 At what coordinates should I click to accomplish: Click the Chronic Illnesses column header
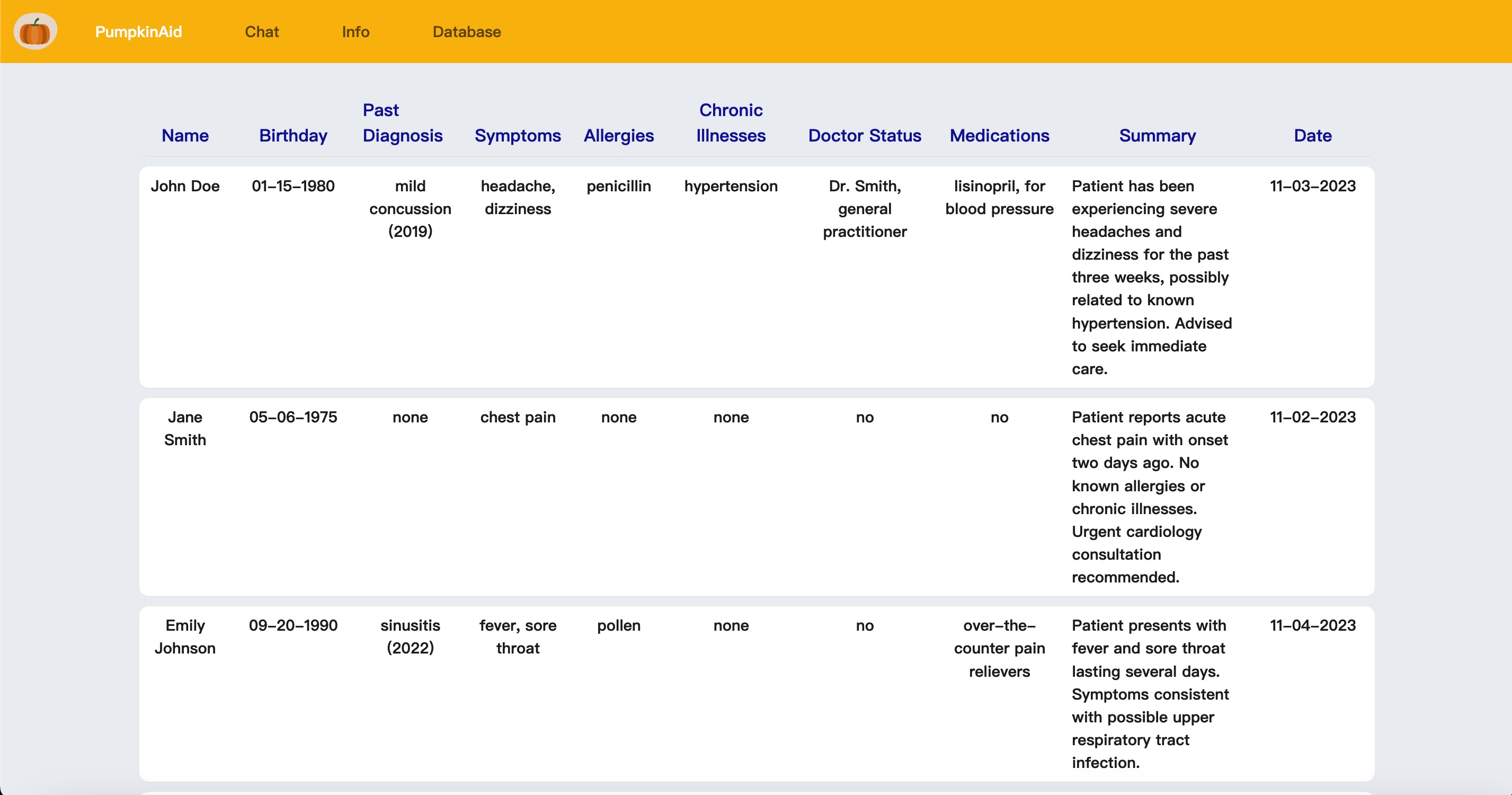730,123
